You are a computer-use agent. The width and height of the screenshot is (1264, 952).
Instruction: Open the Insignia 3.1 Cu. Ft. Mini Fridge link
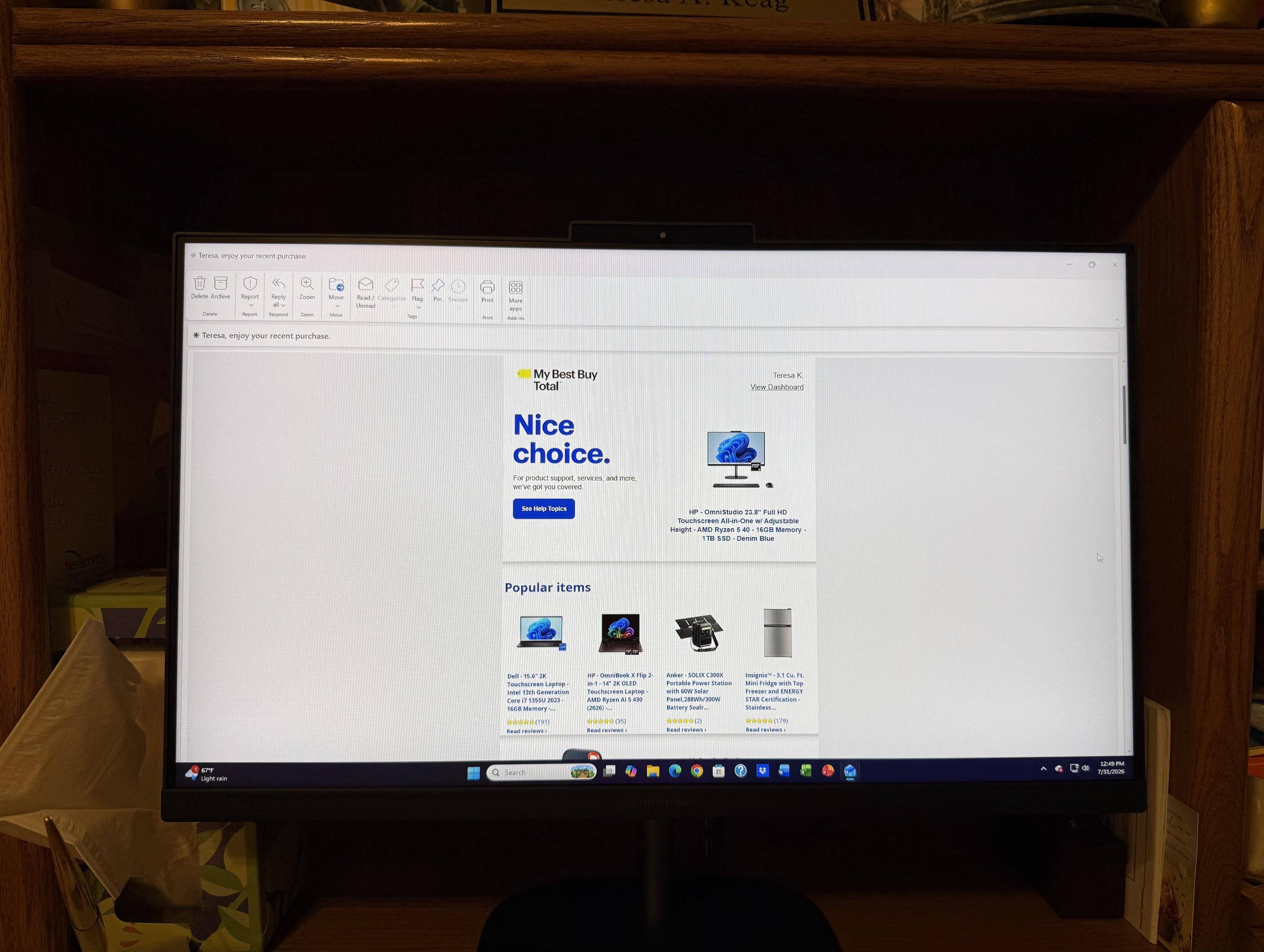tap(774, 691)
